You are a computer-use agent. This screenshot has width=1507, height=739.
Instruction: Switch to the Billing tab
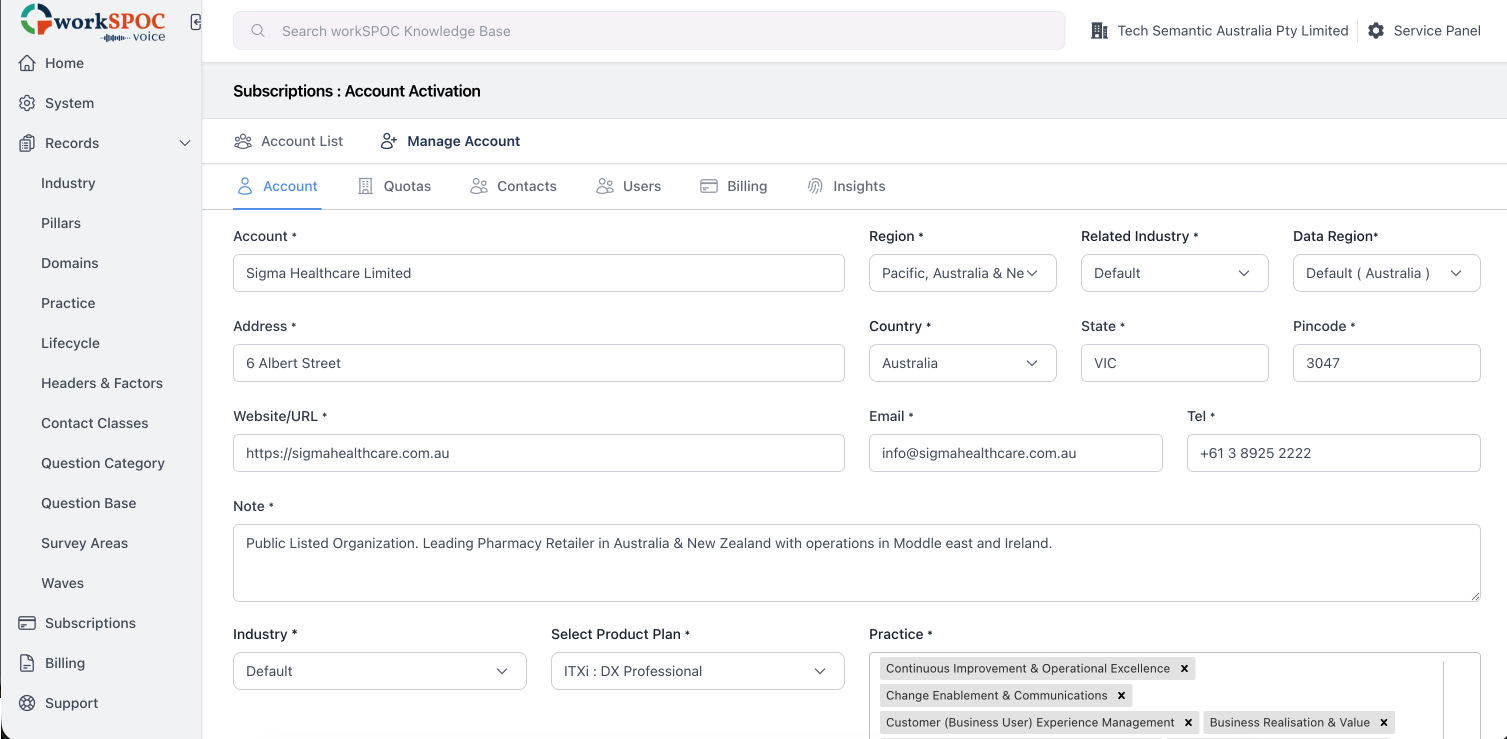(x=734, y=186)
